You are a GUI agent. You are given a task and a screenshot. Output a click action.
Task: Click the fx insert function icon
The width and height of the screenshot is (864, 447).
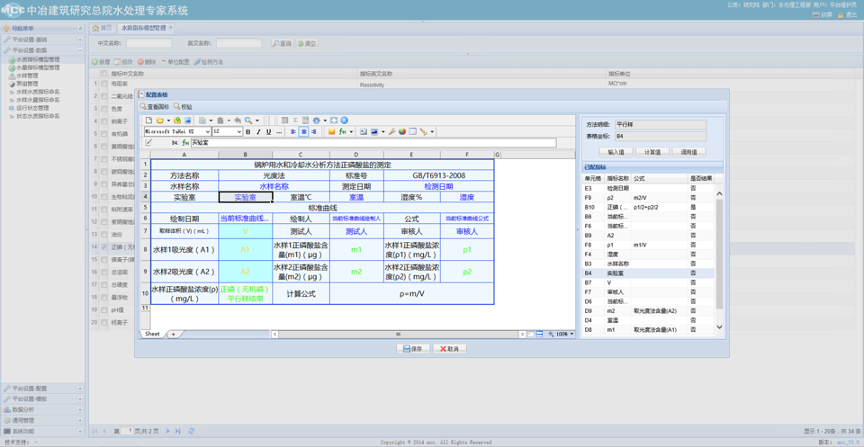tap(342, 132)
